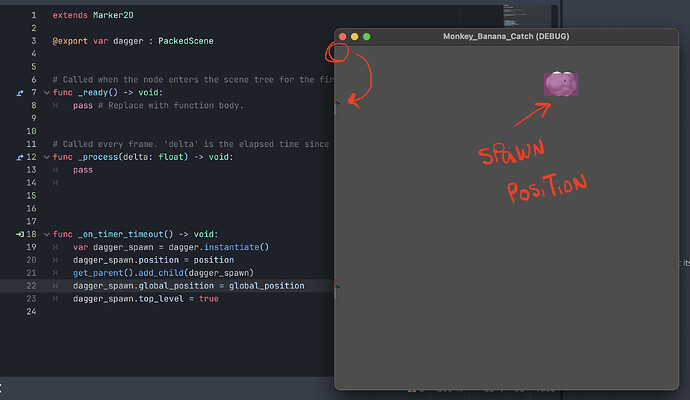Click comment 'Replace with function body.'
This screenshot has height=400, width=690.
(x=176, y=106)
